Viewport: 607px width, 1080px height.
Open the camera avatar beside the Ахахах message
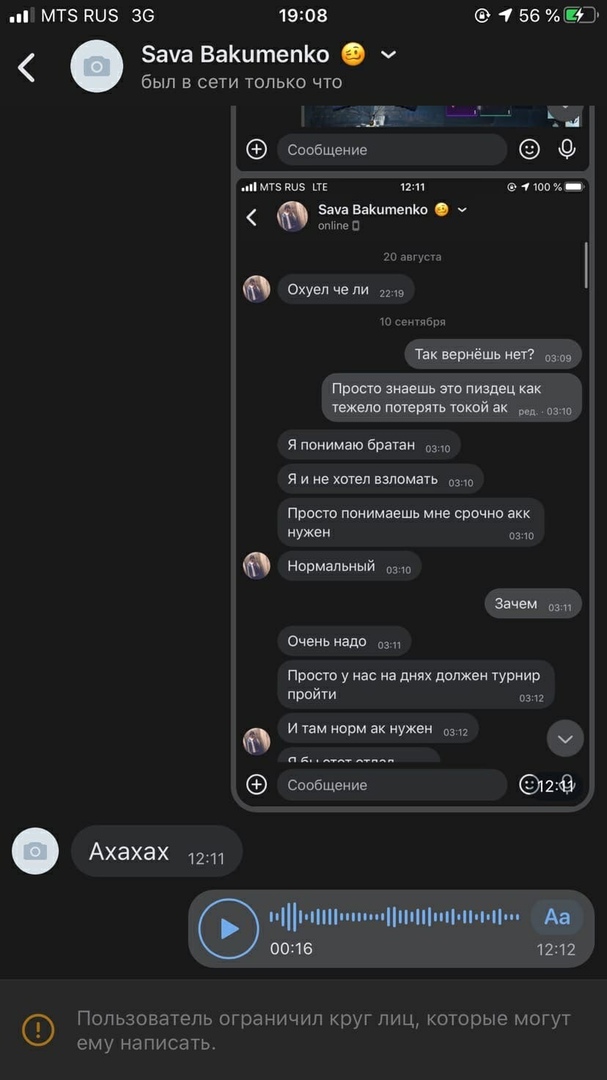click(x=35, y=851)
